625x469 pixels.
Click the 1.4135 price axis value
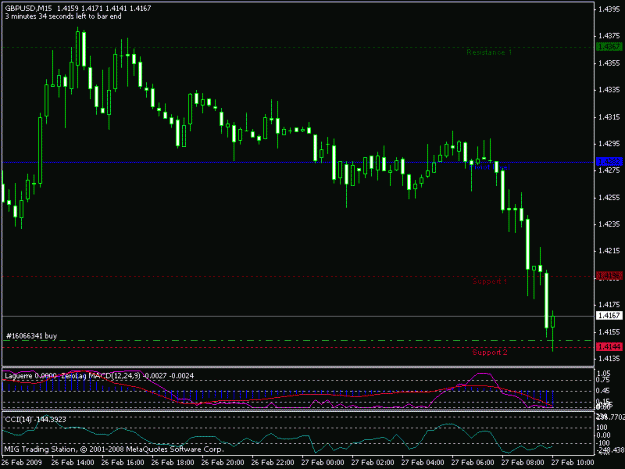coord(609,358)
